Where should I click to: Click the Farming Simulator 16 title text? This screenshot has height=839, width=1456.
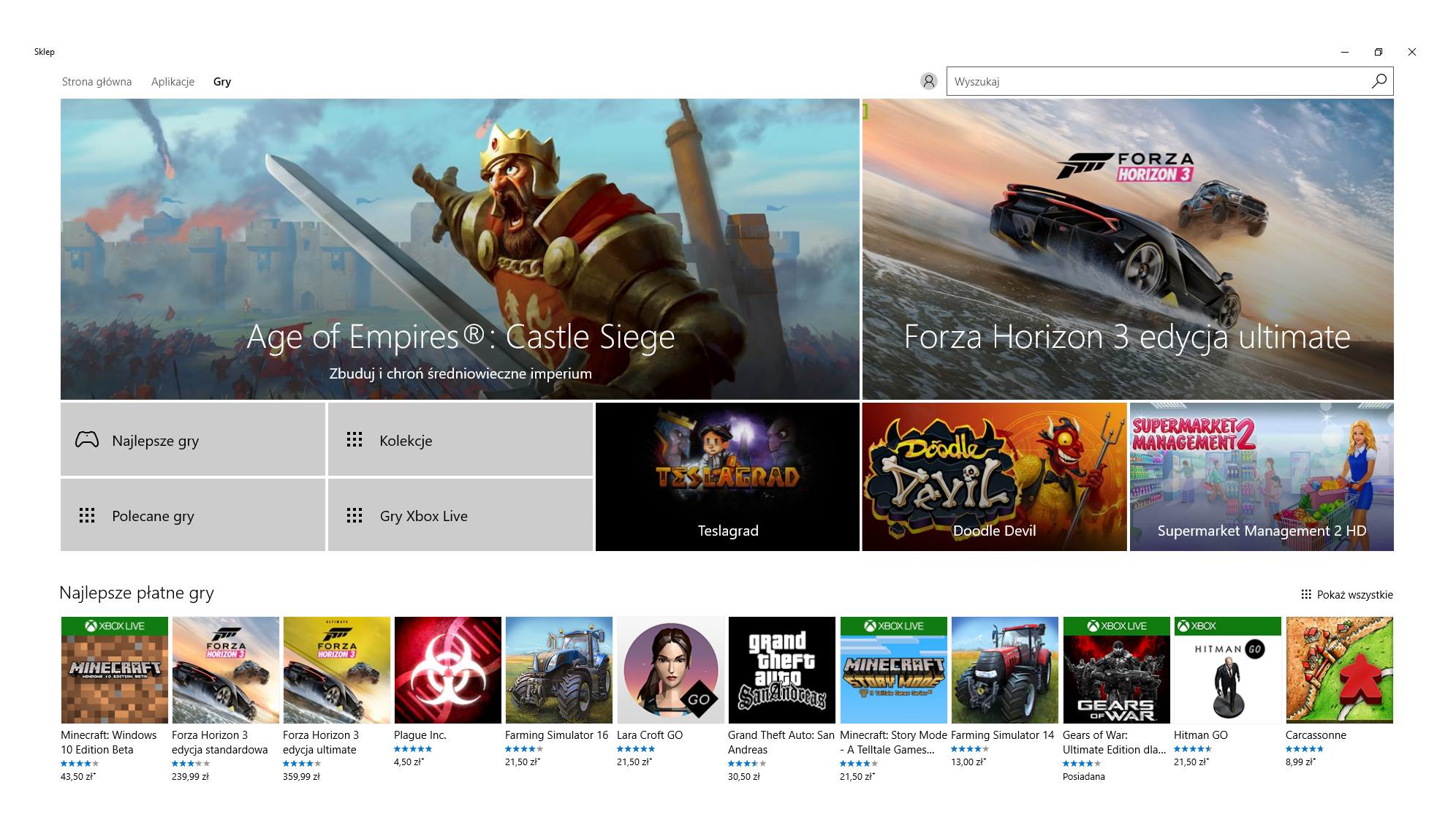point(556,735)
